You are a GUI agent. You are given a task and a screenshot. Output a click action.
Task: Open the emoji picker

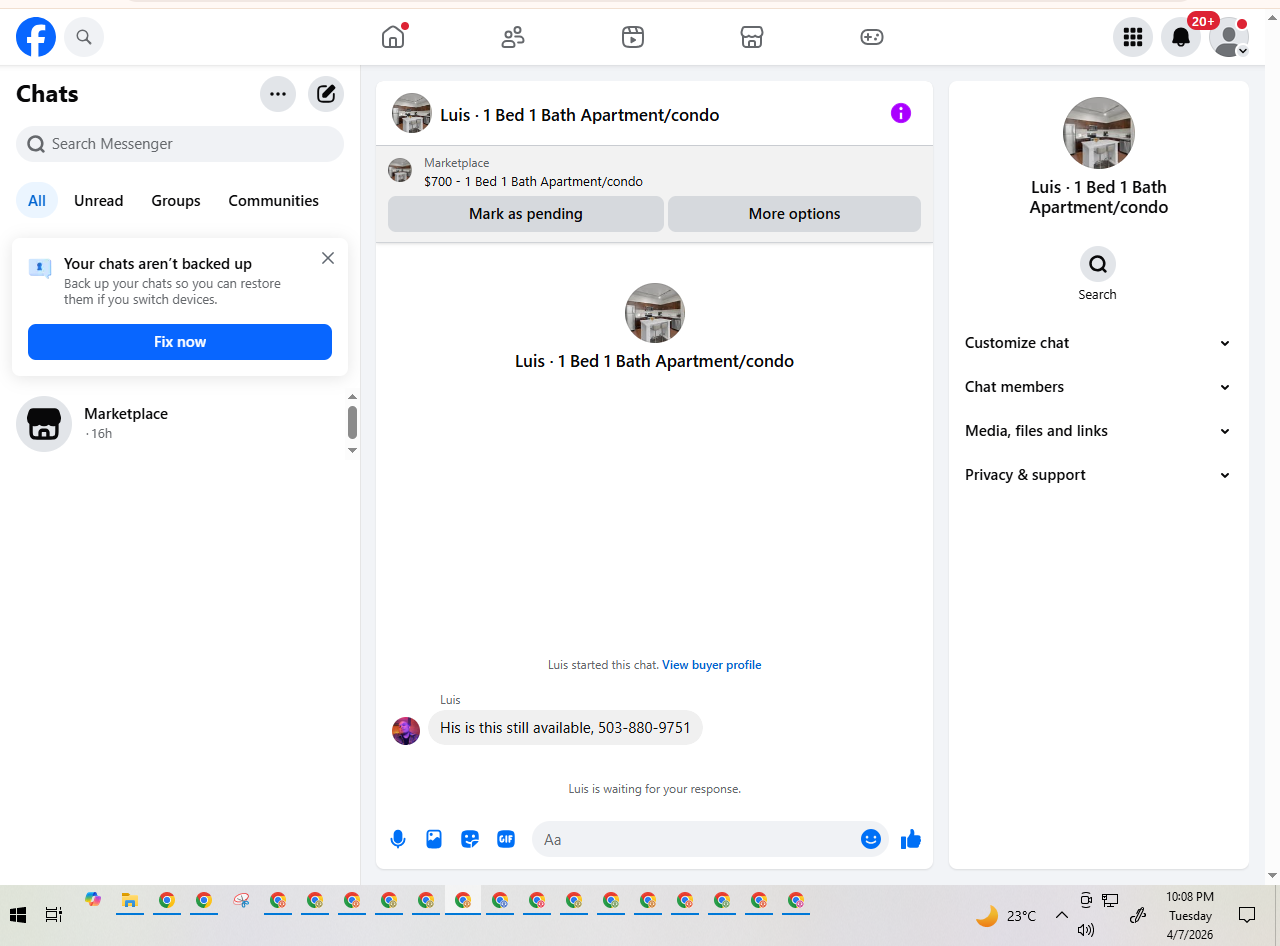tap(871, 839)
